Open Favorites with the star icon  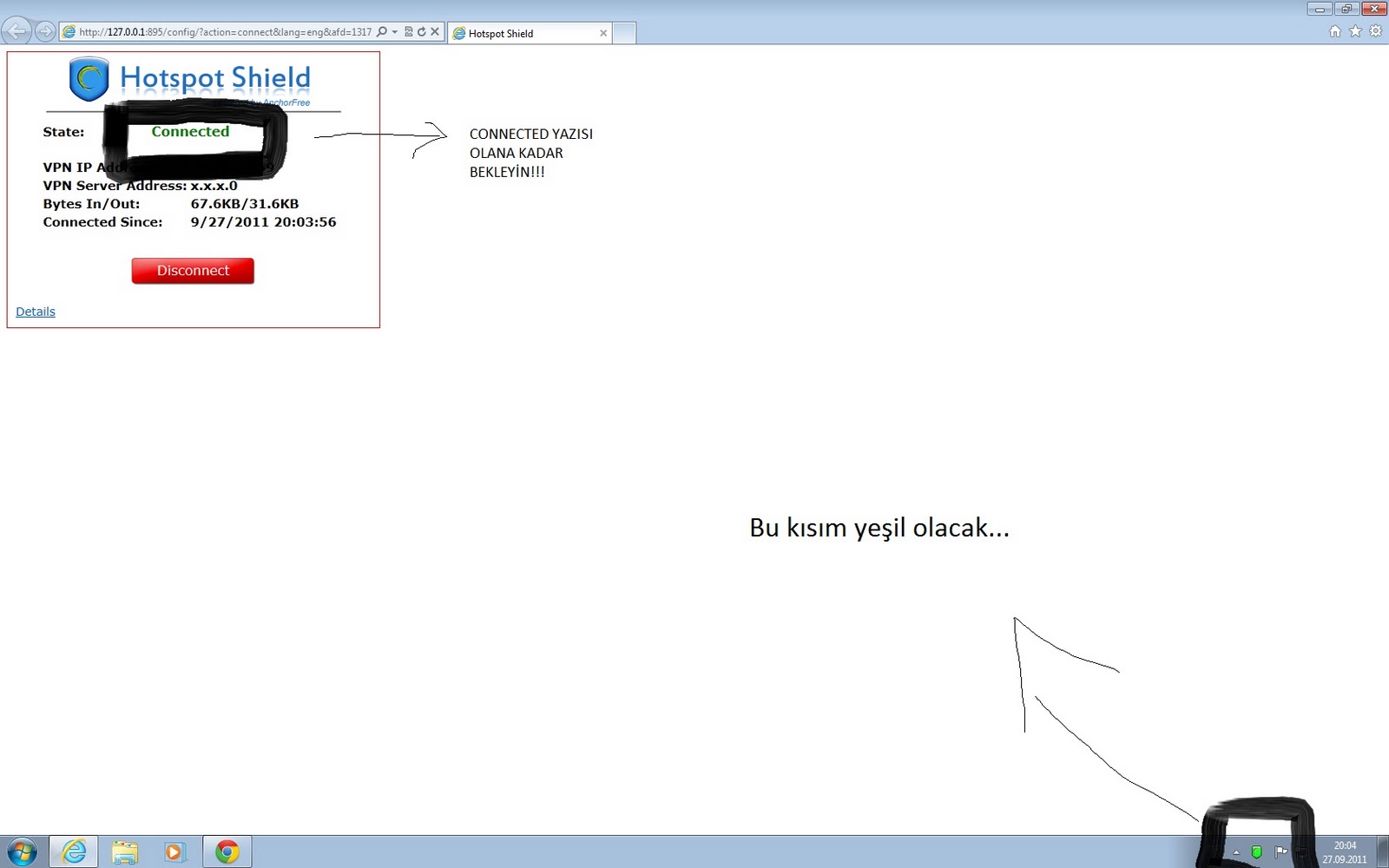click(1355, 31)
